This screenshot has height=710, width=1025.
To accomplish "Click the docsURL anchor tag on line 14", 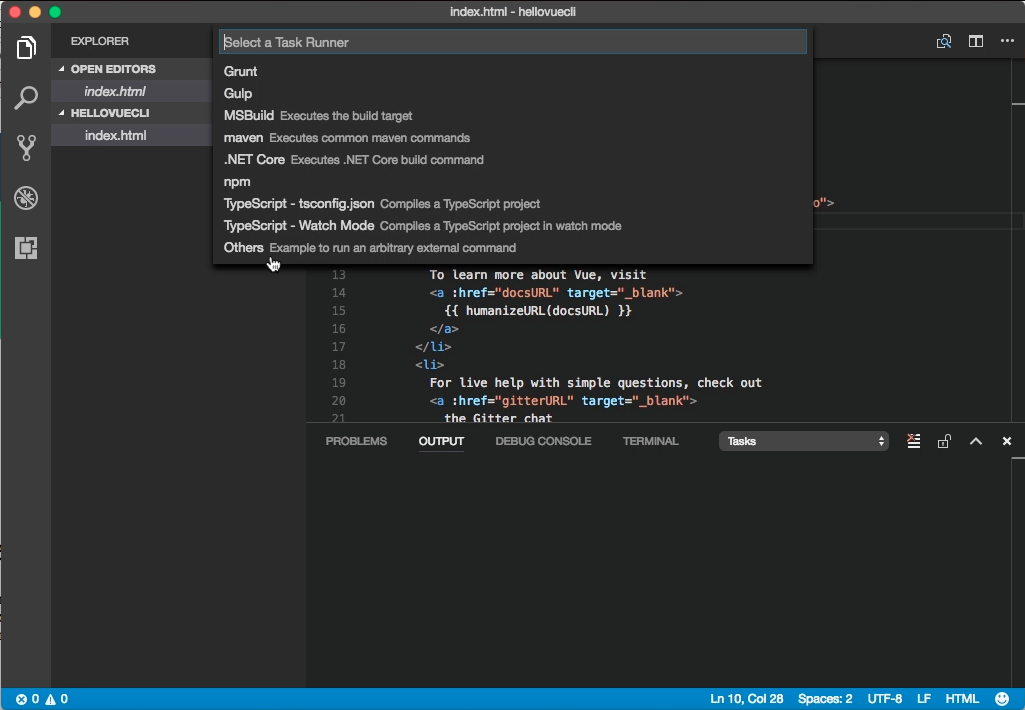I will click(x=556, y=293).
